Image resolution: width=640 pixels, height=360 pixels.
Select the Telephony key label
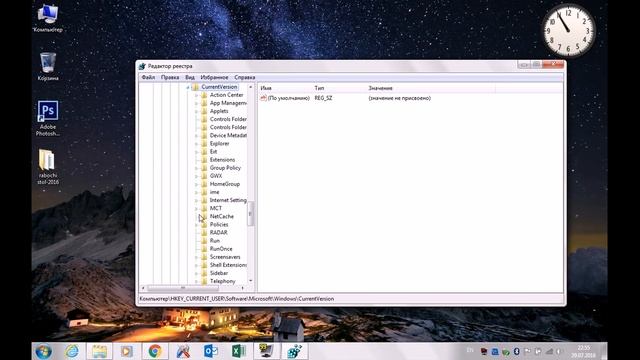pyautogui.click(x=222, y=281)
